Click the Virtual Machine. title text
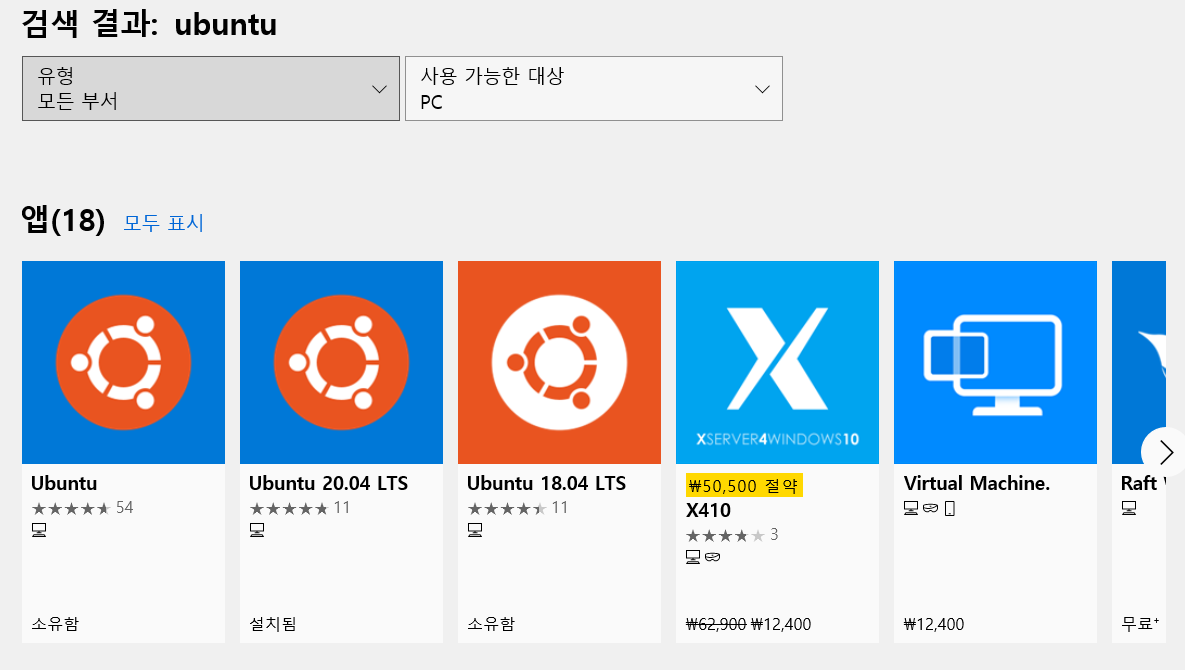This screenshot has height=670, width=1185. (977, 483)
